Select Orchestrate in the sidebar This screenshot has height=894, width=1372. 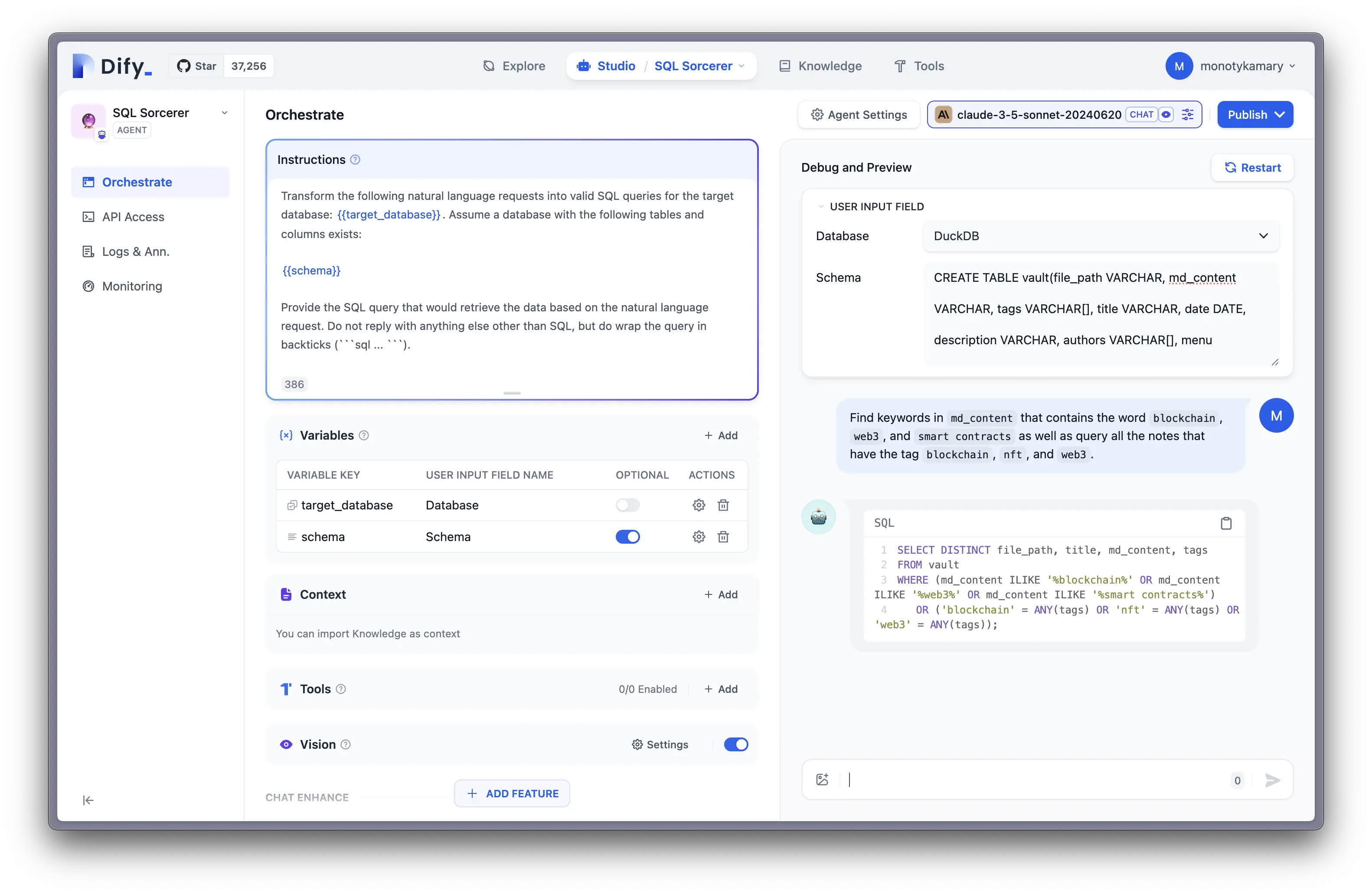click(x=150, y=182)
